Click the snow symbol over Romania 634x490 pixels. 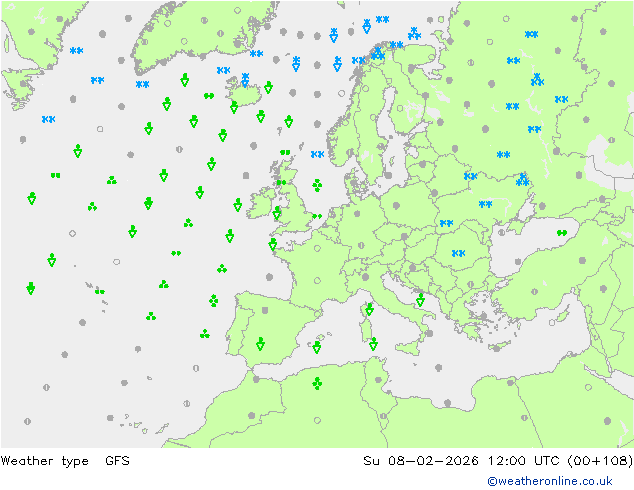click(x=458, y=253)
